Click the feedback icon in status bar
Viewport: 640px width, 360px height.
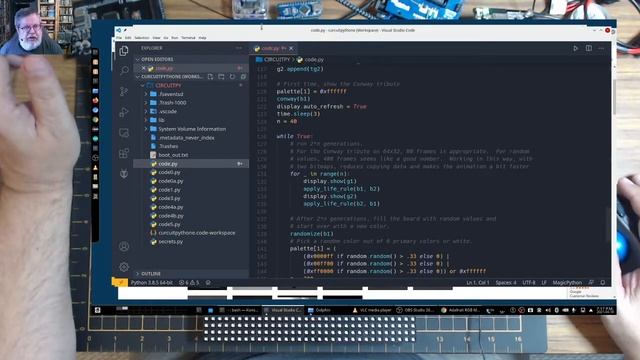[x=591, y=282]
